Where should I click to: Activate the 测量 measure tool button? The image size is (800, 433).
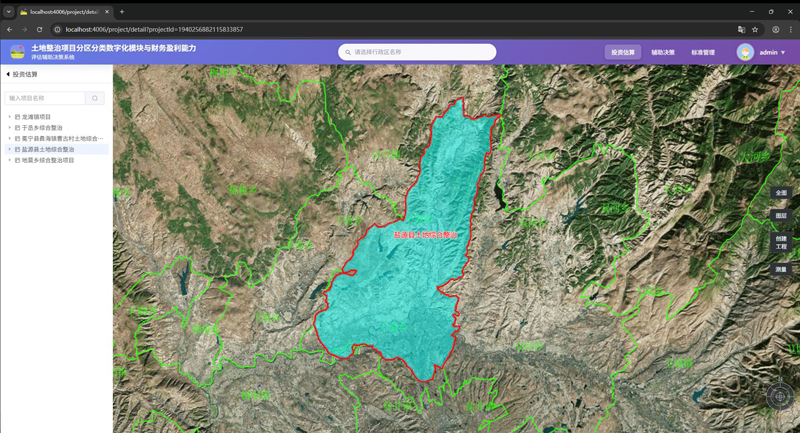781,270
